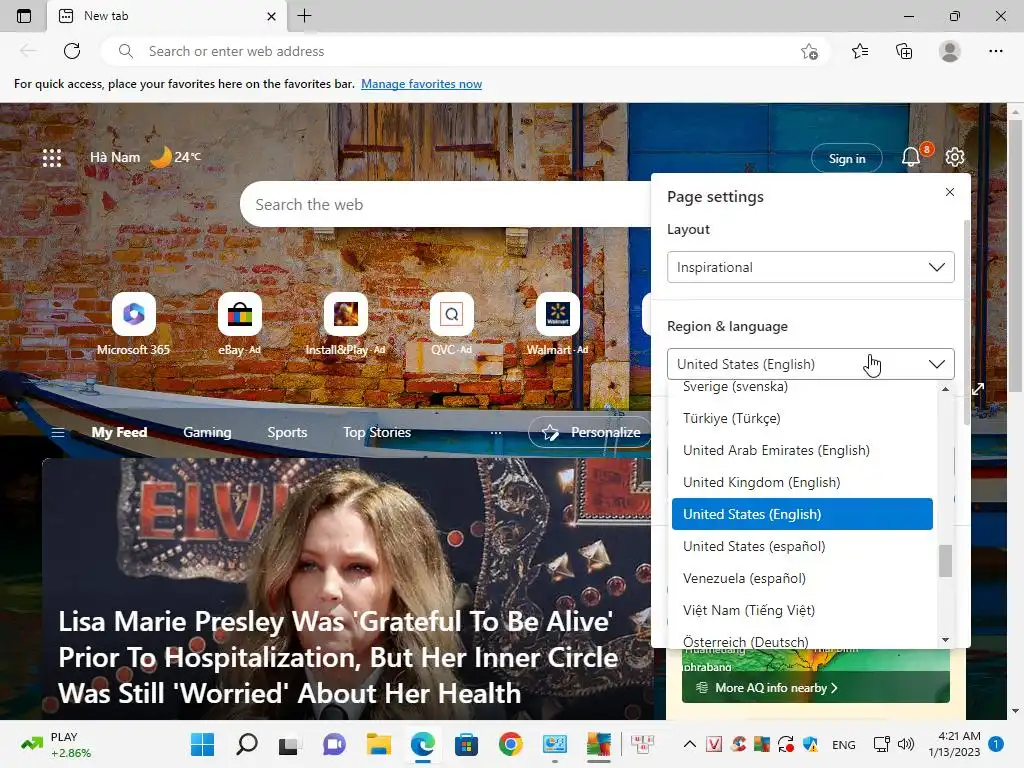Image resolution: width=1024 pixels, height=768 pixels.
Task: Open the browser profile avatar
Action: (x=950, y=51)
